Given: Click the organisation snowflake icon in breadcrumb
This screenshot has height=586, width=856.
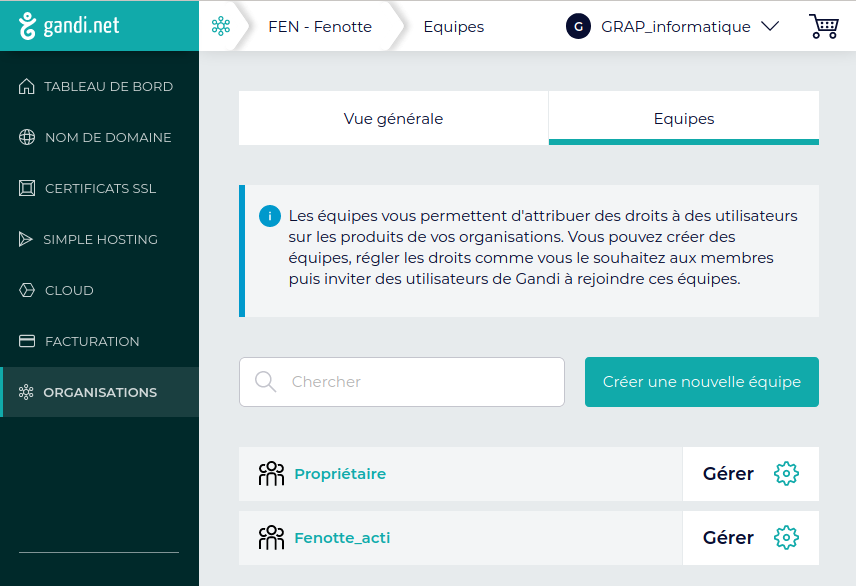Looking at the screenshot, I should click(221, 27).
